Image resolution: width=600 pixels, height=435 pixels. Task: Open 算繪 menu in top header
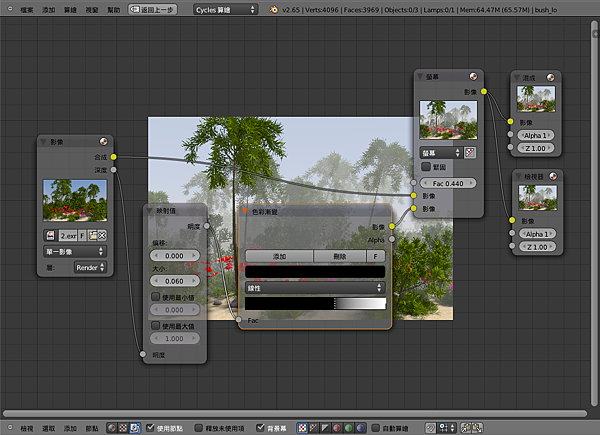point(70,10)
